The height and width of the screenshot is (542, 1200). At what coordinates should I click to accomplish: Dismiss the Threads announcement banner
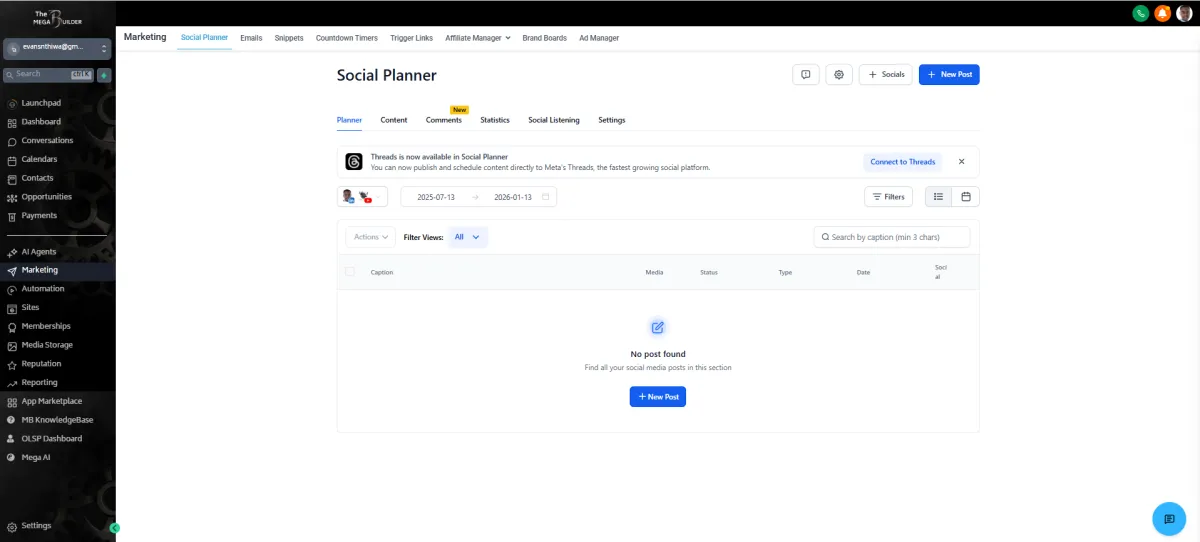pos(962,161)
